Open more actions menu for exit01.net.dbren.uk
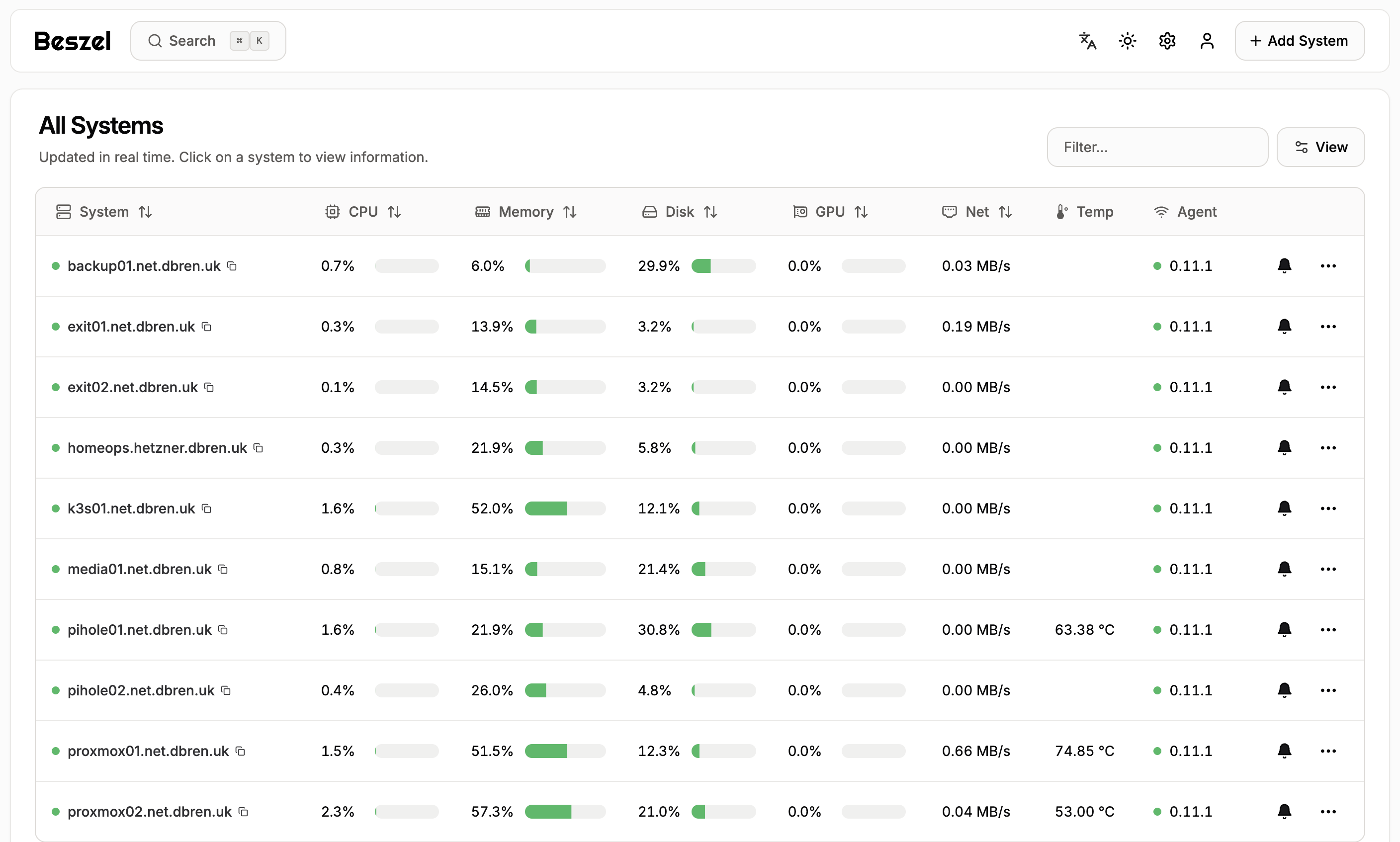1400x842 pixels. pos(1328,327)
